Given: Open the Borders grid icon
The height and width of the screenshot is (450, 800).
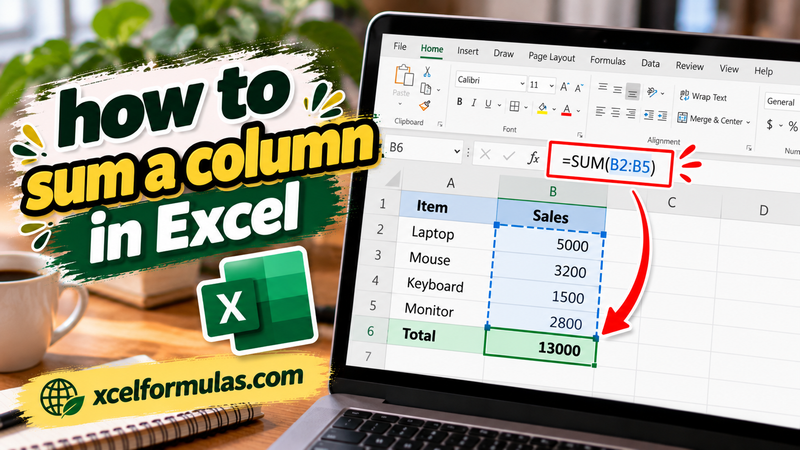Looking at the screenshot, I should tap(514, 106).
